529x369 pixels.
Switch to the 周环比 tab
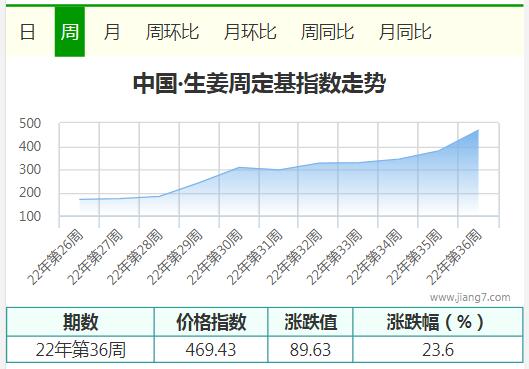coord(172,32)
